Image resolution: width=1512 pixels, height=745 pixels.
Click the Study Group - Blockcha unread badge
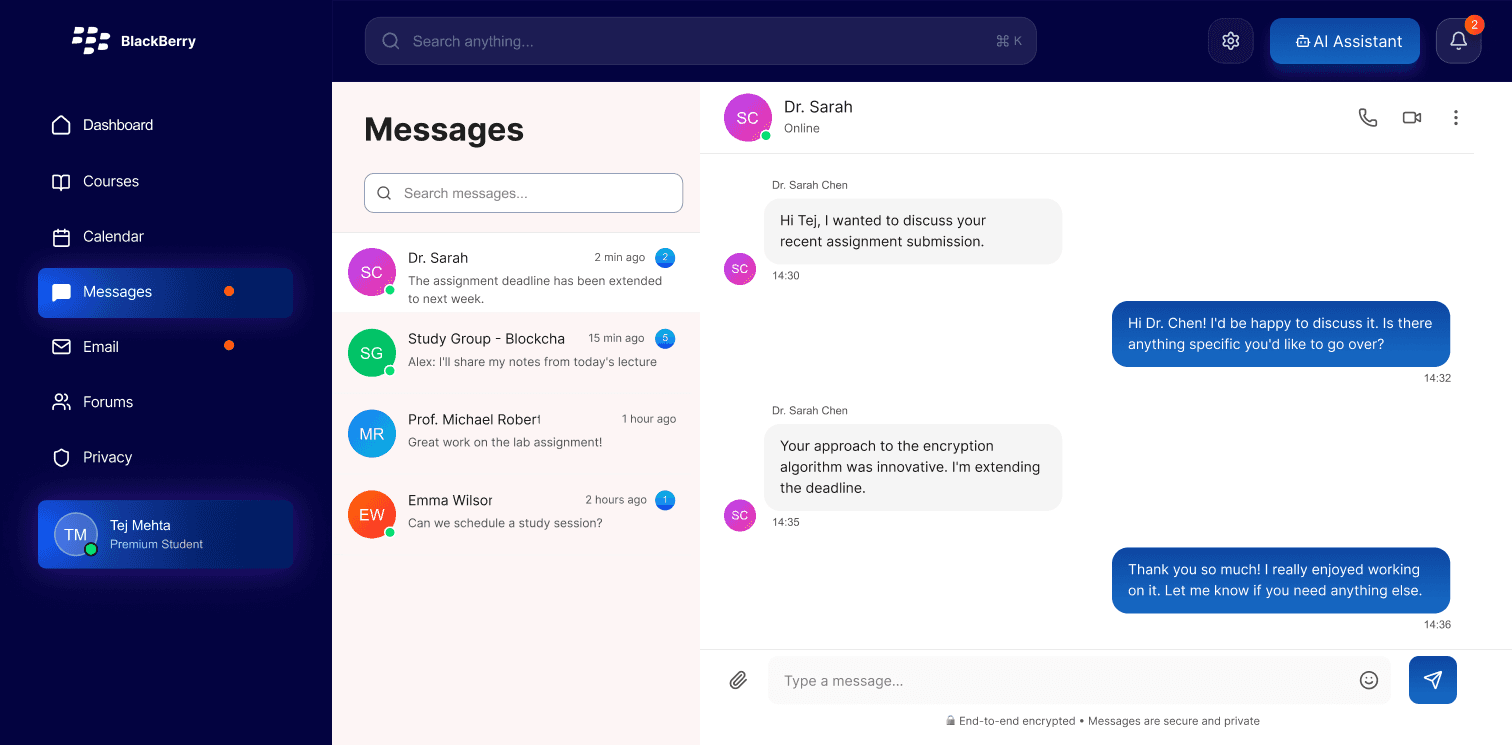(665, 339)
